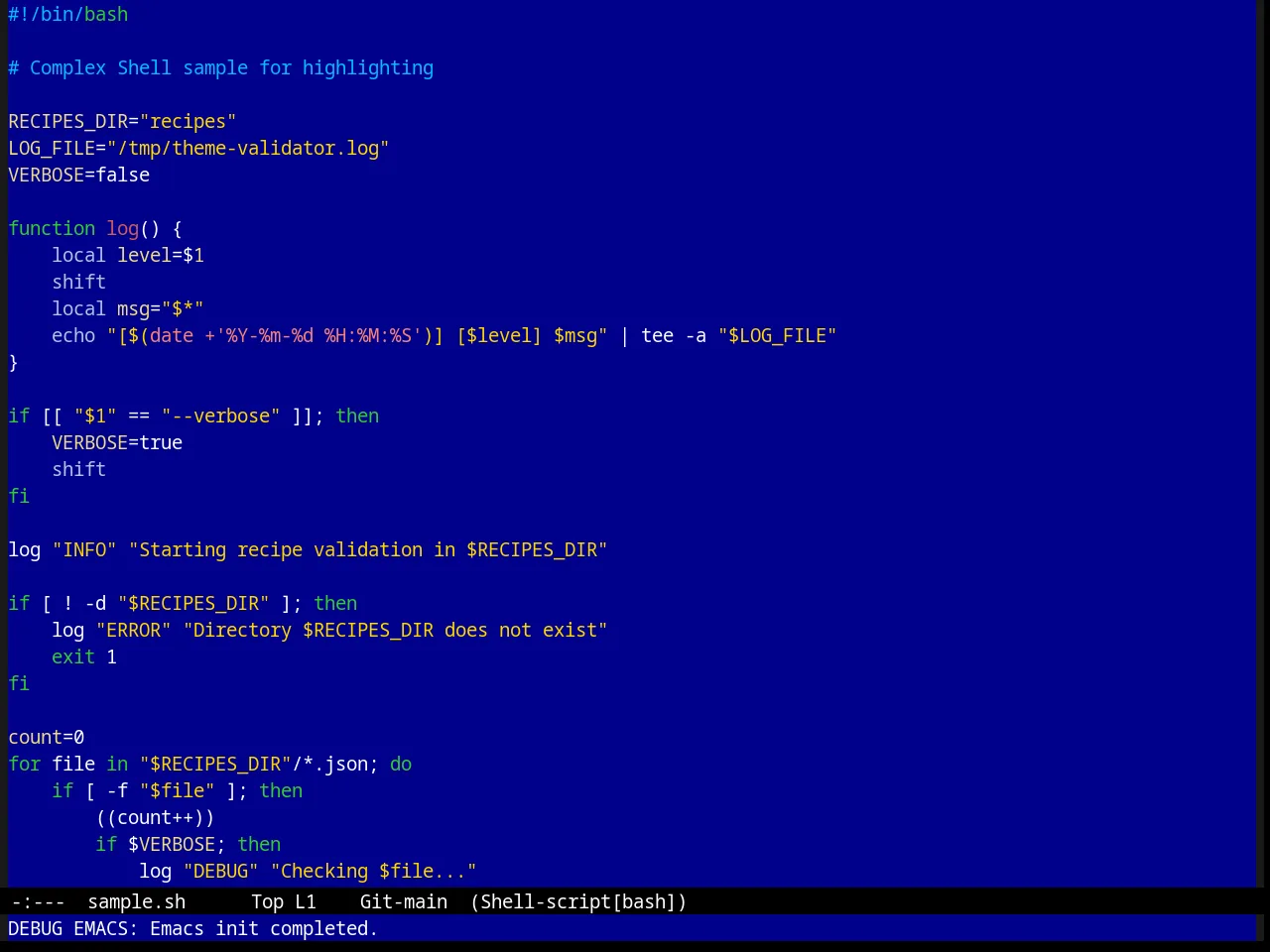Click the string "recipes" in RECIPES_DIR assignment
This screenshot has width=1270, height=952.
click(x=189, y=121)
